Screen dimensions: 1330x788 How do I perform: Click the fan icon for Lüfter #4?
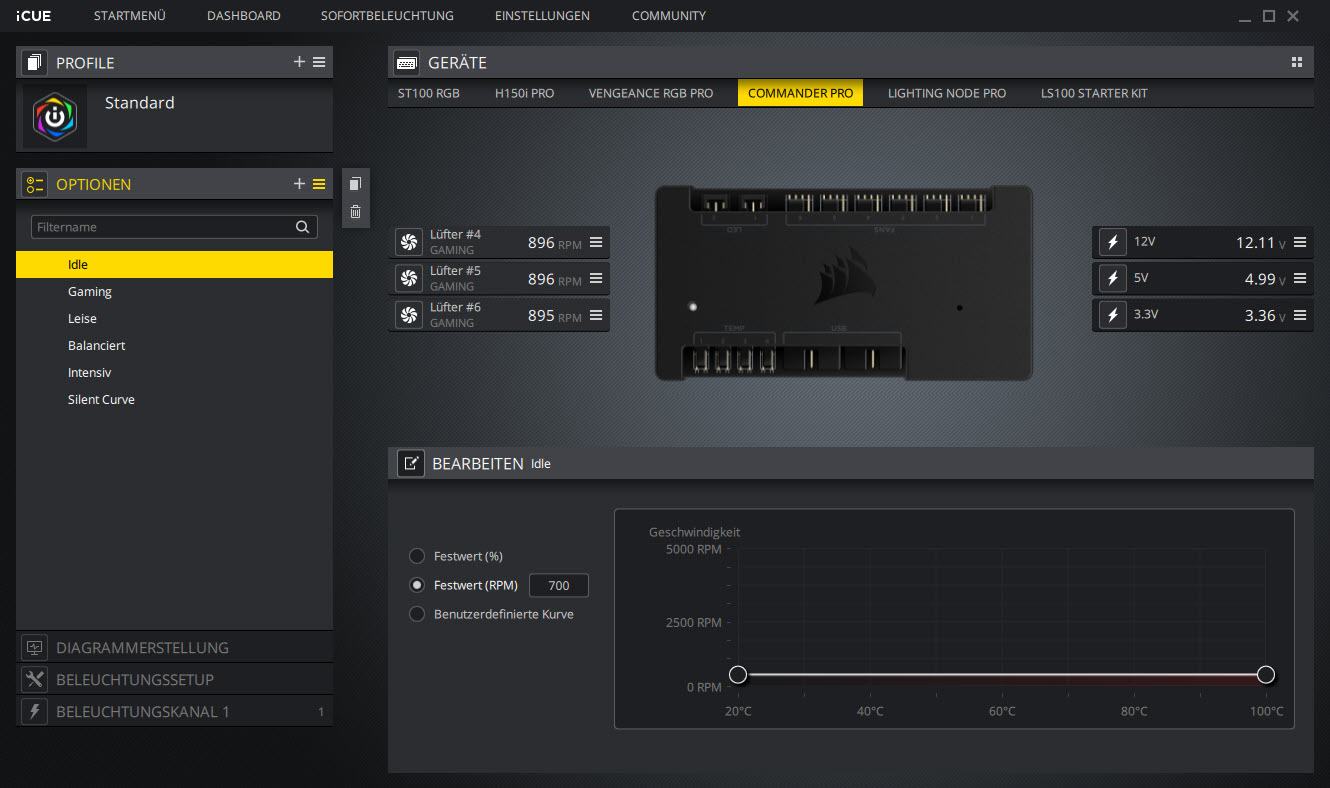coord(407,242)
